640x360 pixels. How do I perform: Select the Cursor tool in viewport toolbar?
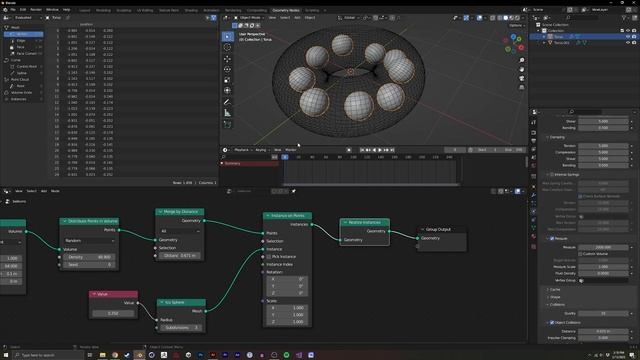(x=227, y=47)
